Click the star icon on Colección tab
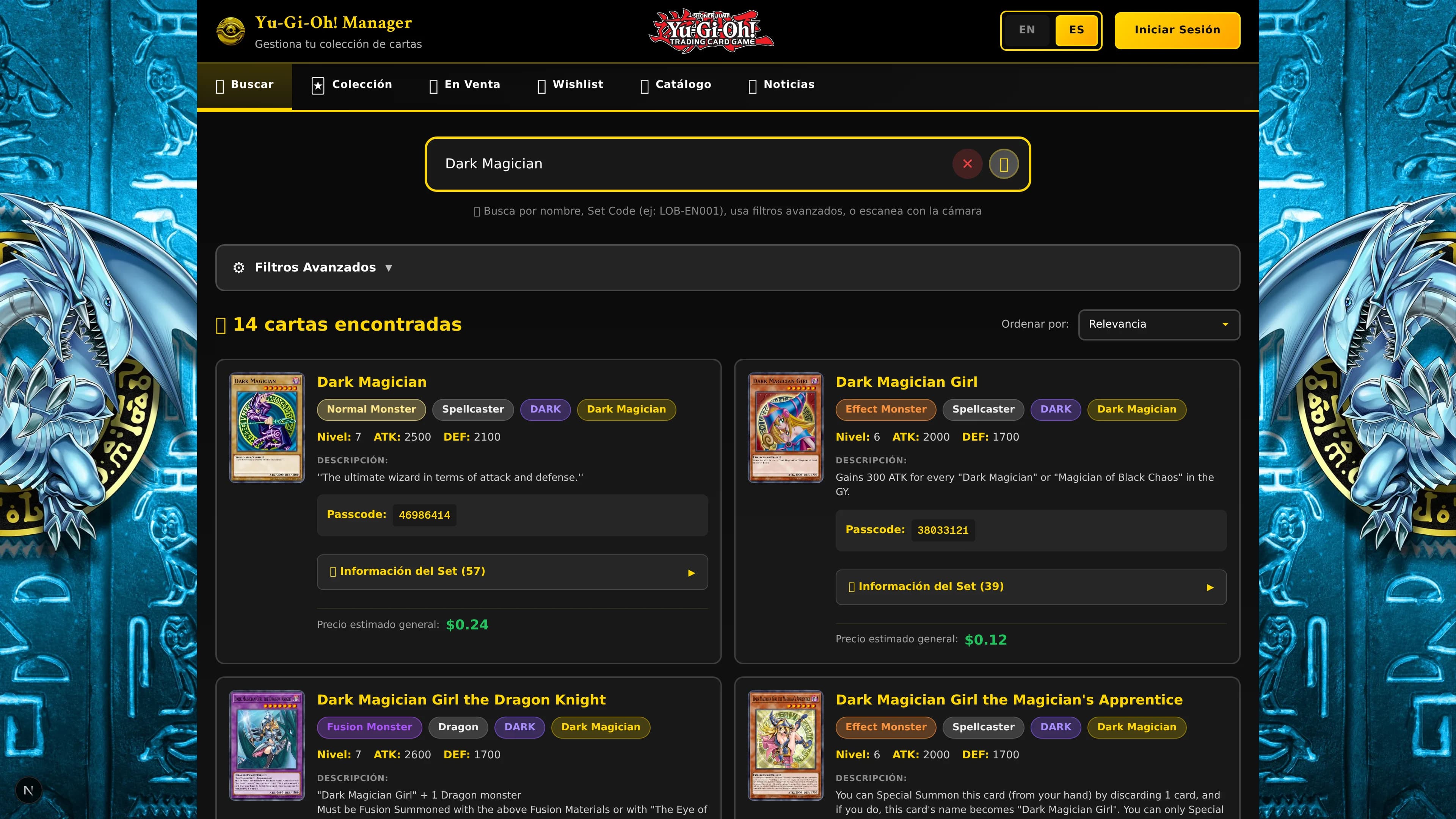This screenshot has width=1456, height=819. point(318,85)
